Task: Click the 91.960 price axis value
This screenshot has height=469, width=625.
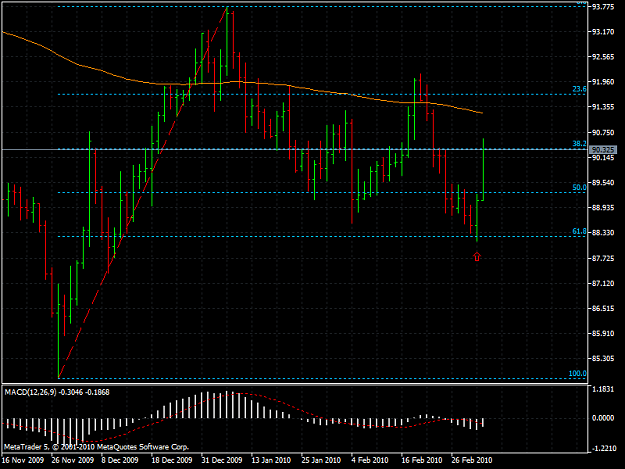Action: (x=603, y=82)
